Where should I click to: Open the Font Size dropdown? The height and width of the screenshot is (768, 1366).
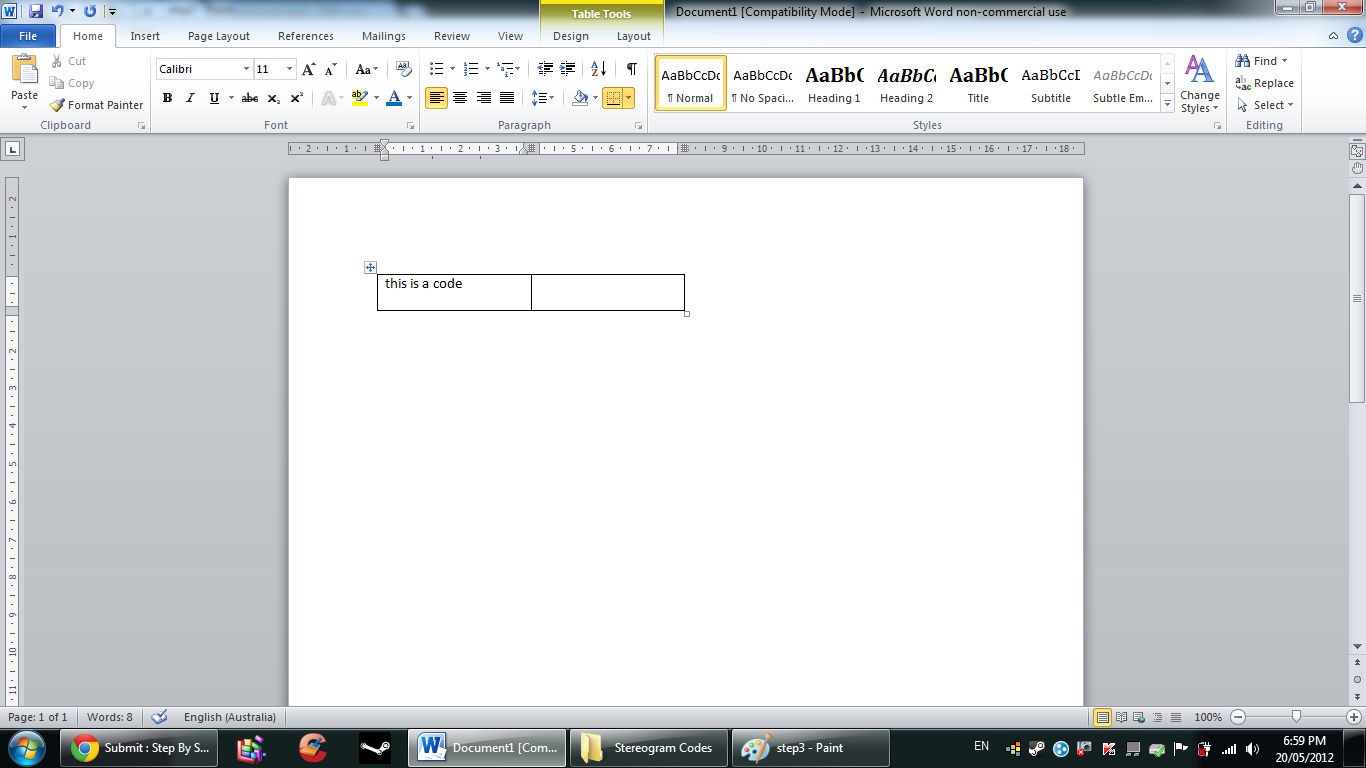click(x=288, y=68)
